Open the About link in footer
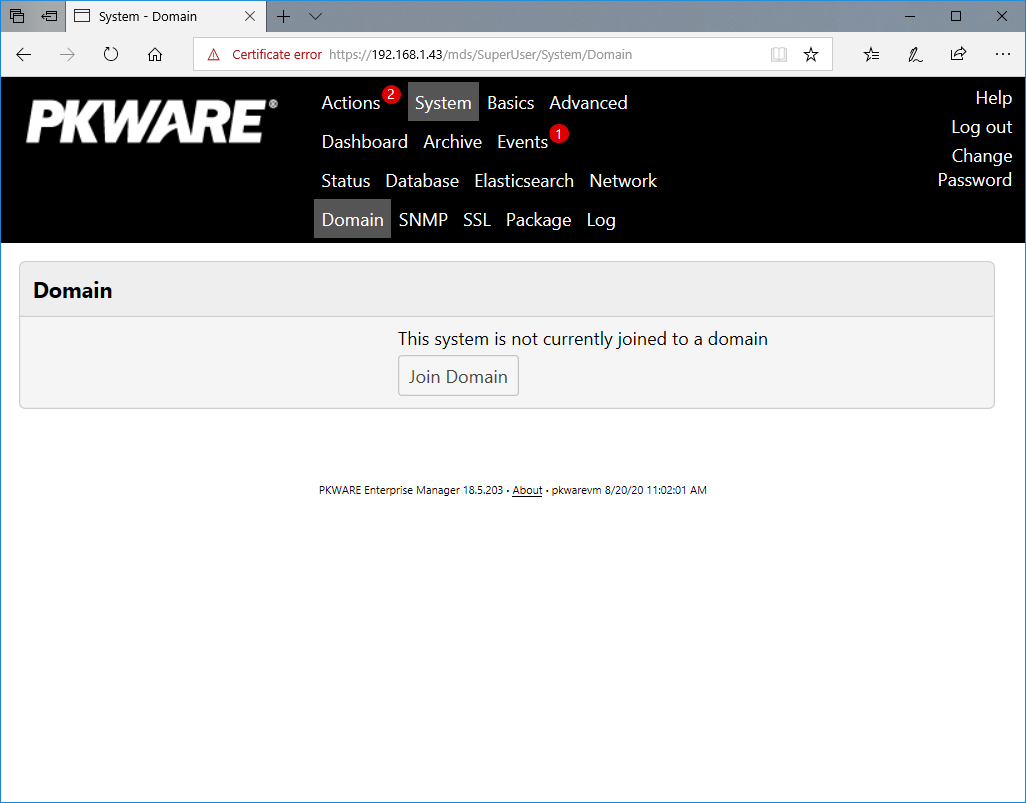The image size is (1026, 803). (x=527, y=491)
